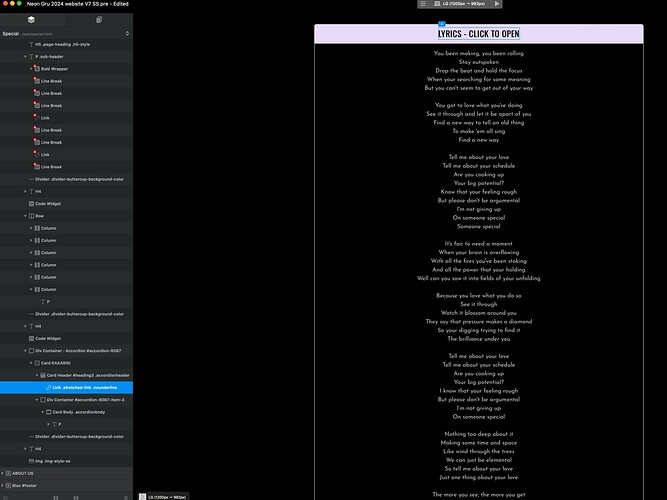Click lyric 'It's fair to need a moment'
This screenshot has width=667, height=500.
pos(479,244)
